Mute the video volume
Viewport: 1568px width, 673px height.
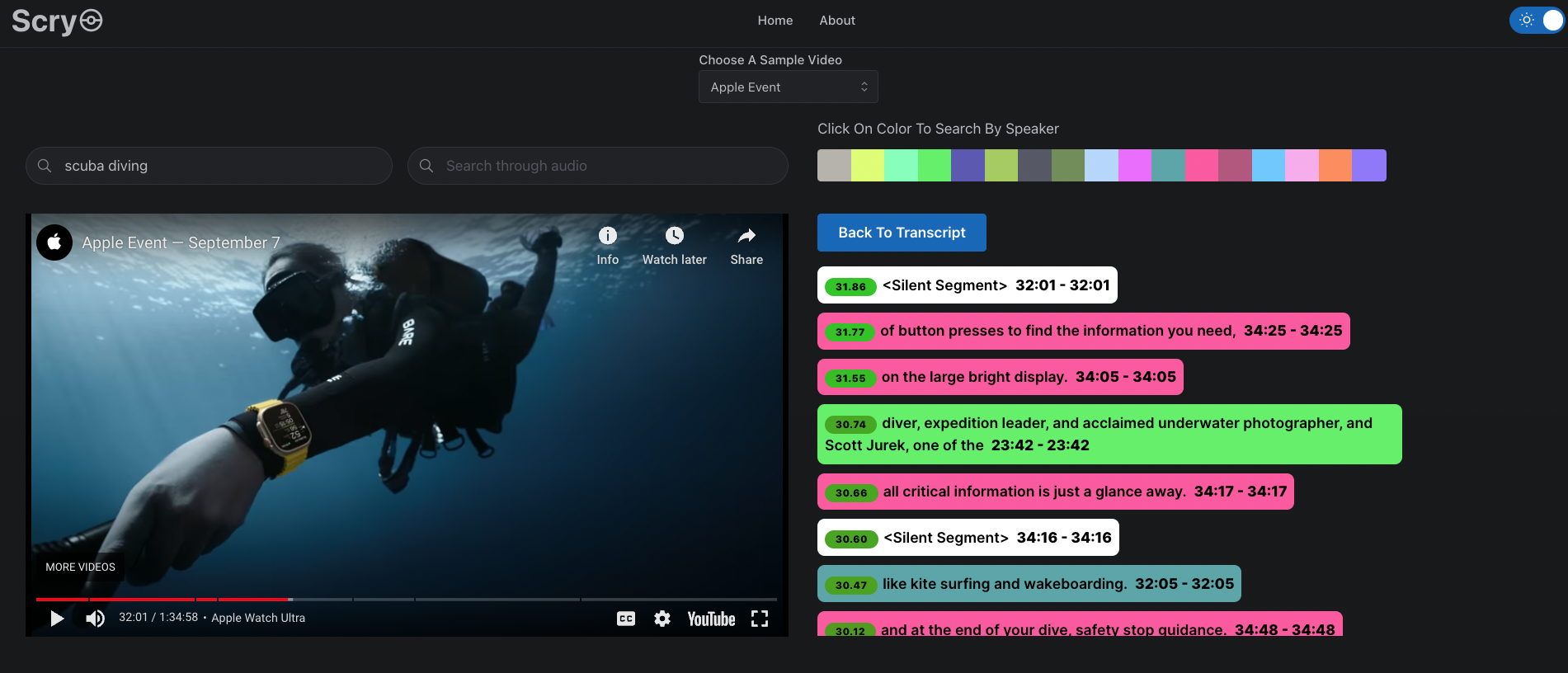pos(95,619)
